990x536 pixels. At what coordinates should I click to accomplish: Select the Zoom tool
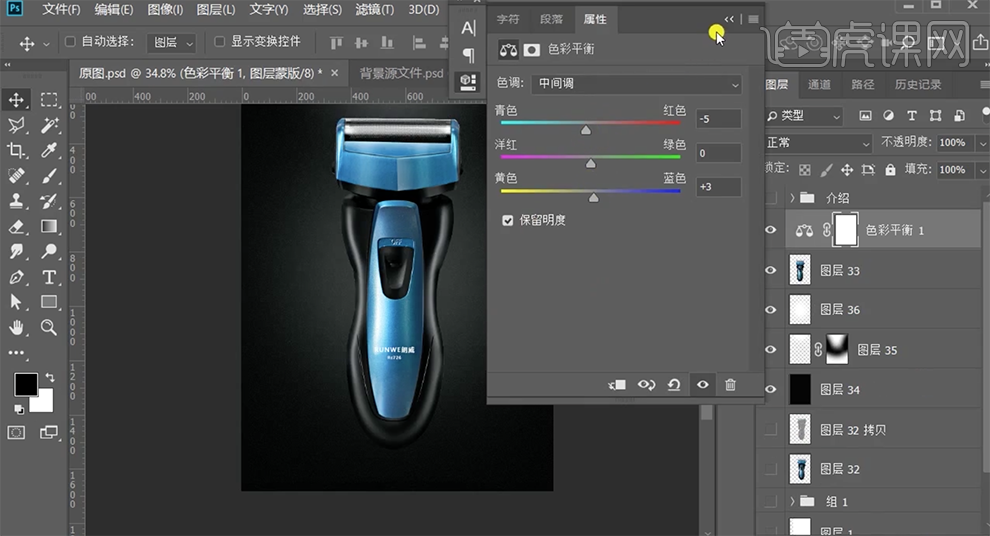(x=49, y=327)
